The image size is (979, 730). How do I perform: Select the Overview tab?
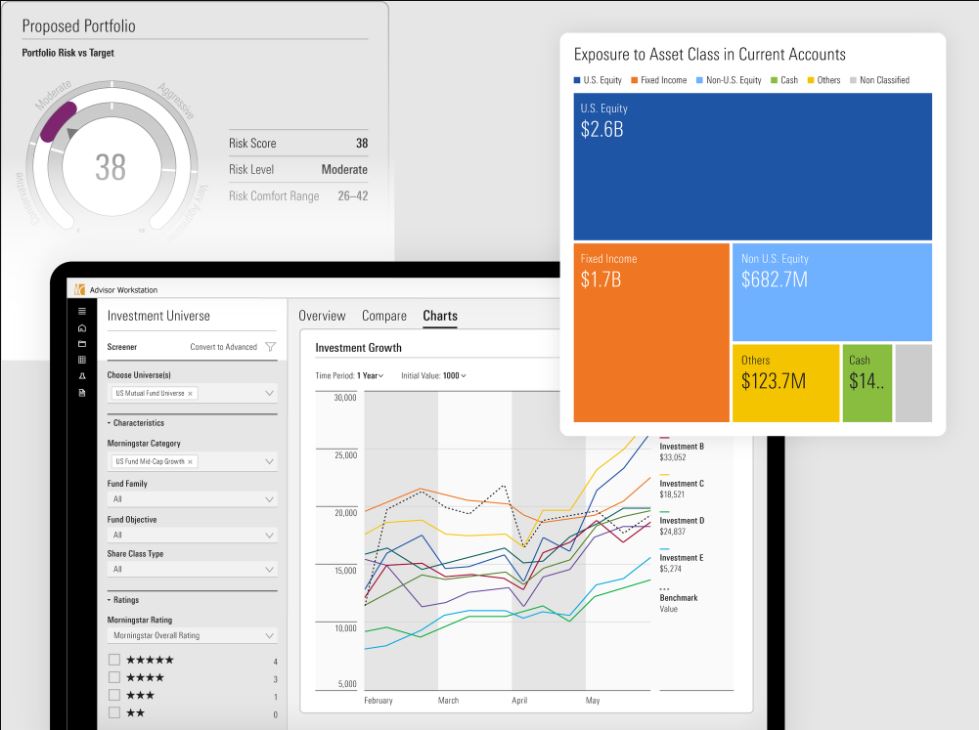point(322,315)
